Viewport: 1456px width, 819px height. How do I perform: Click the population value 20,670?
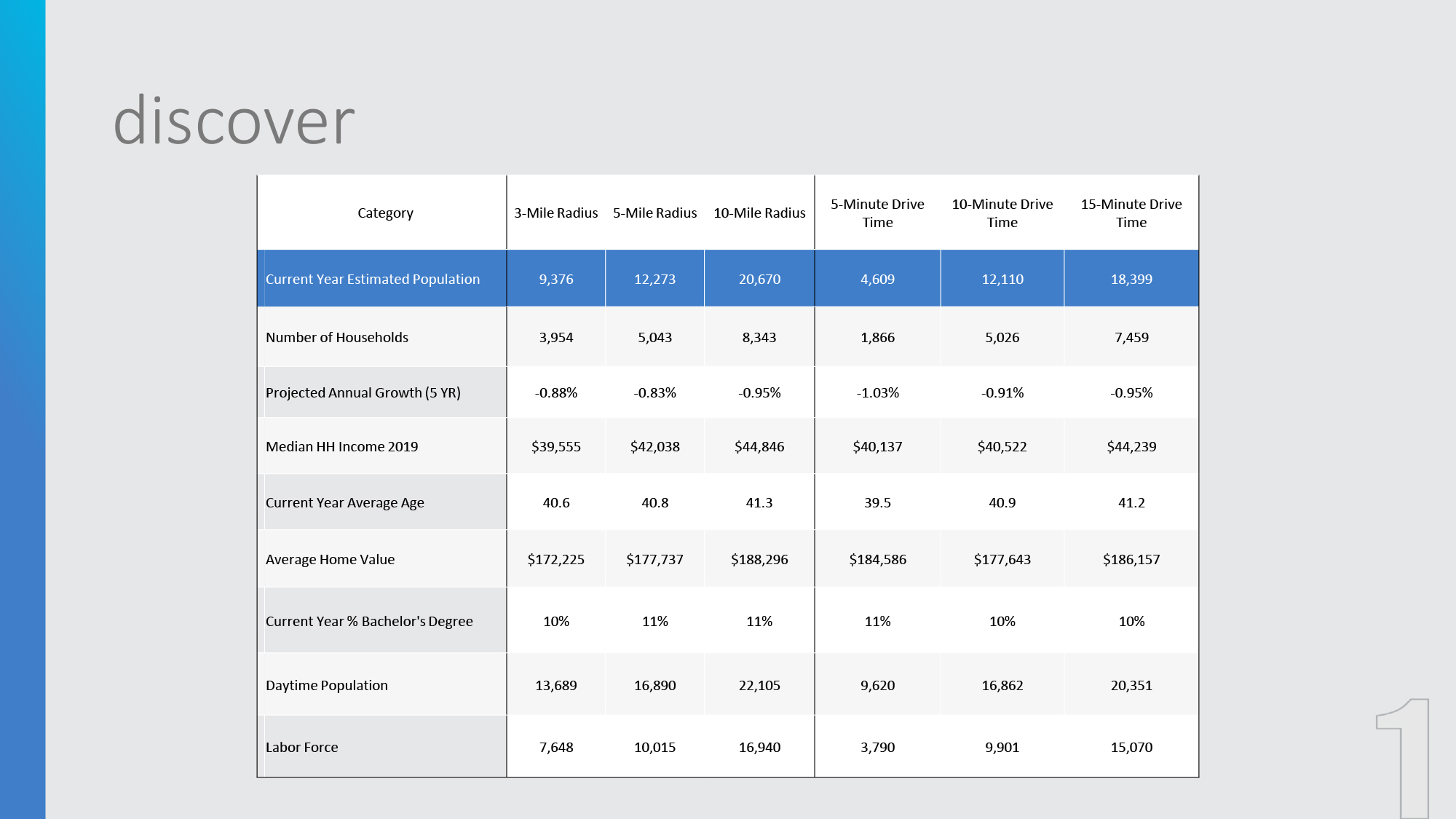click(x=759, y=280)
